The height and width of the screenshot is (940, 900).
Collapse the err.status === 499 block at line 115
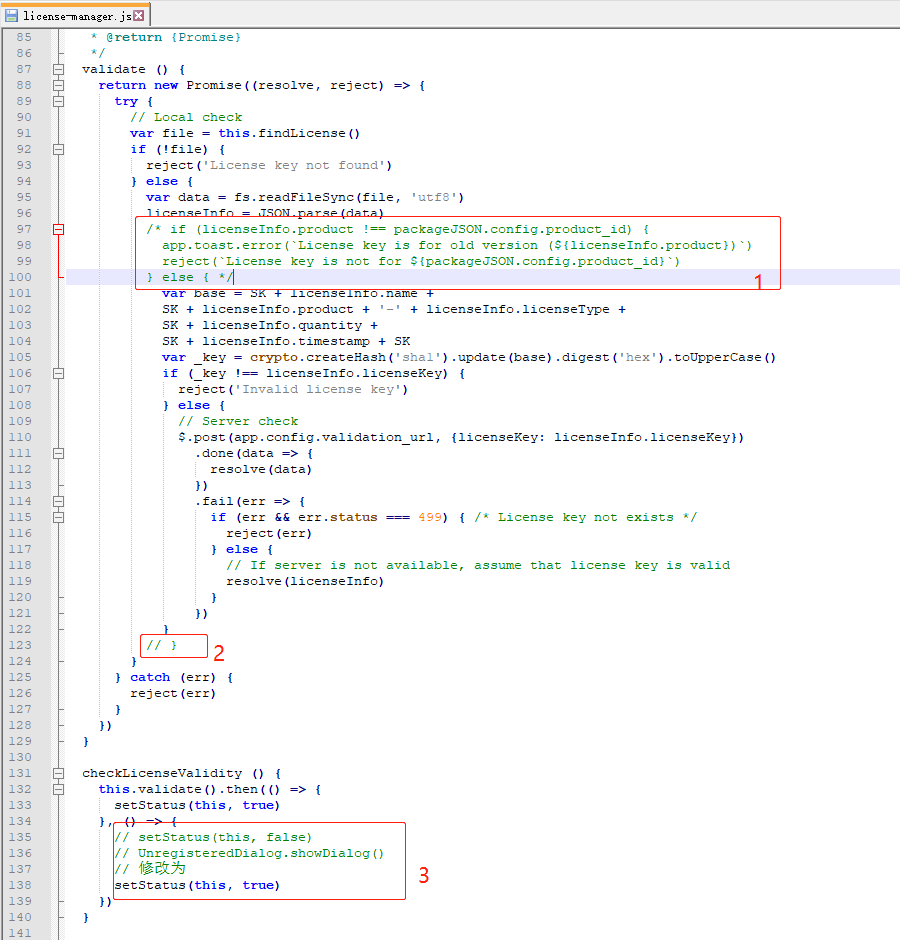point(58,517)
